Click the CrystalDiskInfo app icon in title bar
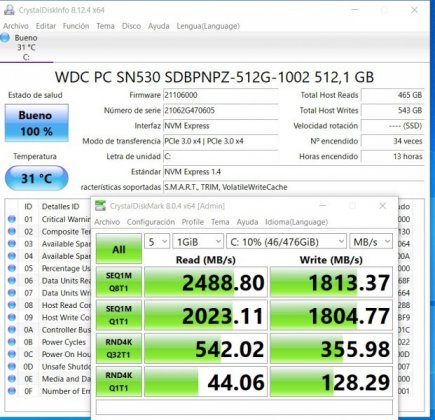Image resolution: width=435 pixels, height=420 pixels. point(9,10)
